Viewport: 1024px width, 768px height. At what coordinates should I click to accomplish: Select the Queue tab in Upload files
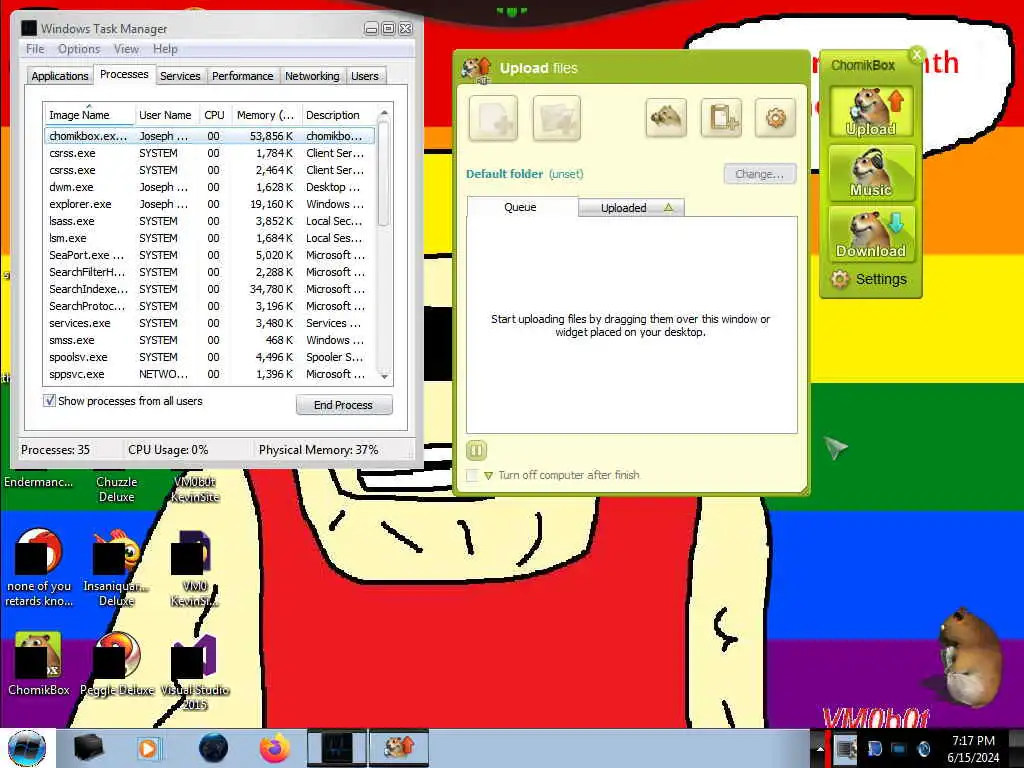[x=520, y=207]
